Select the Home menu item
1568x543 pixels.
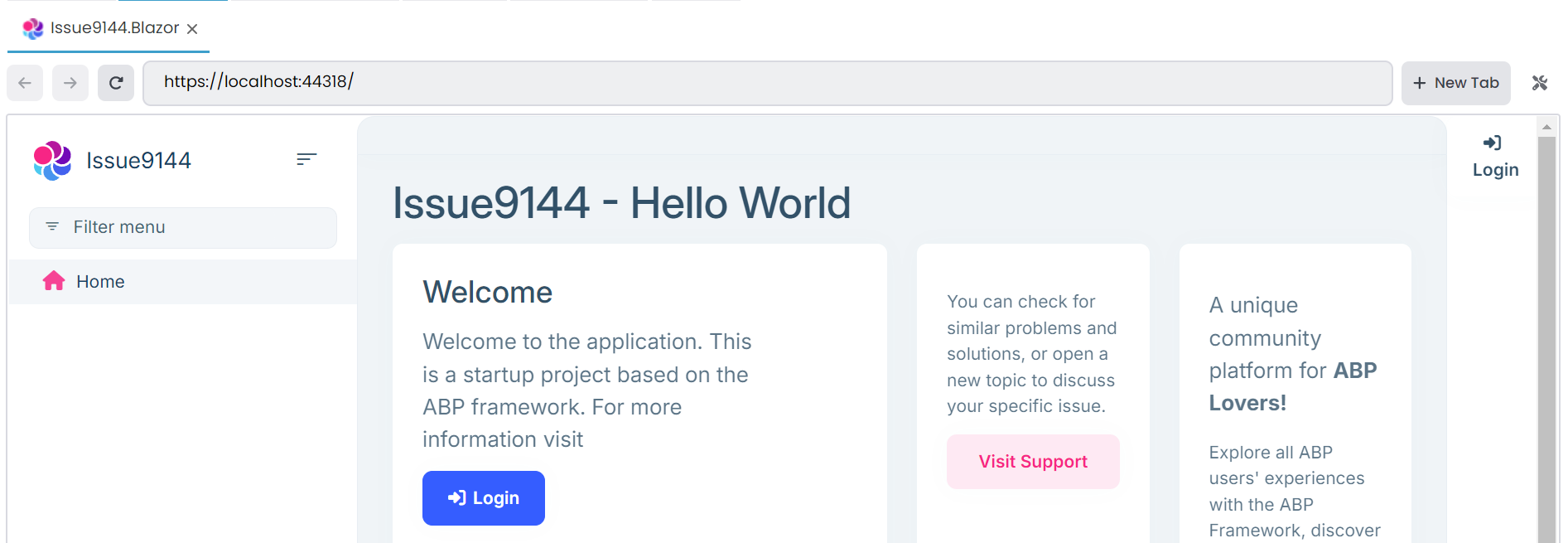[100, 282]
